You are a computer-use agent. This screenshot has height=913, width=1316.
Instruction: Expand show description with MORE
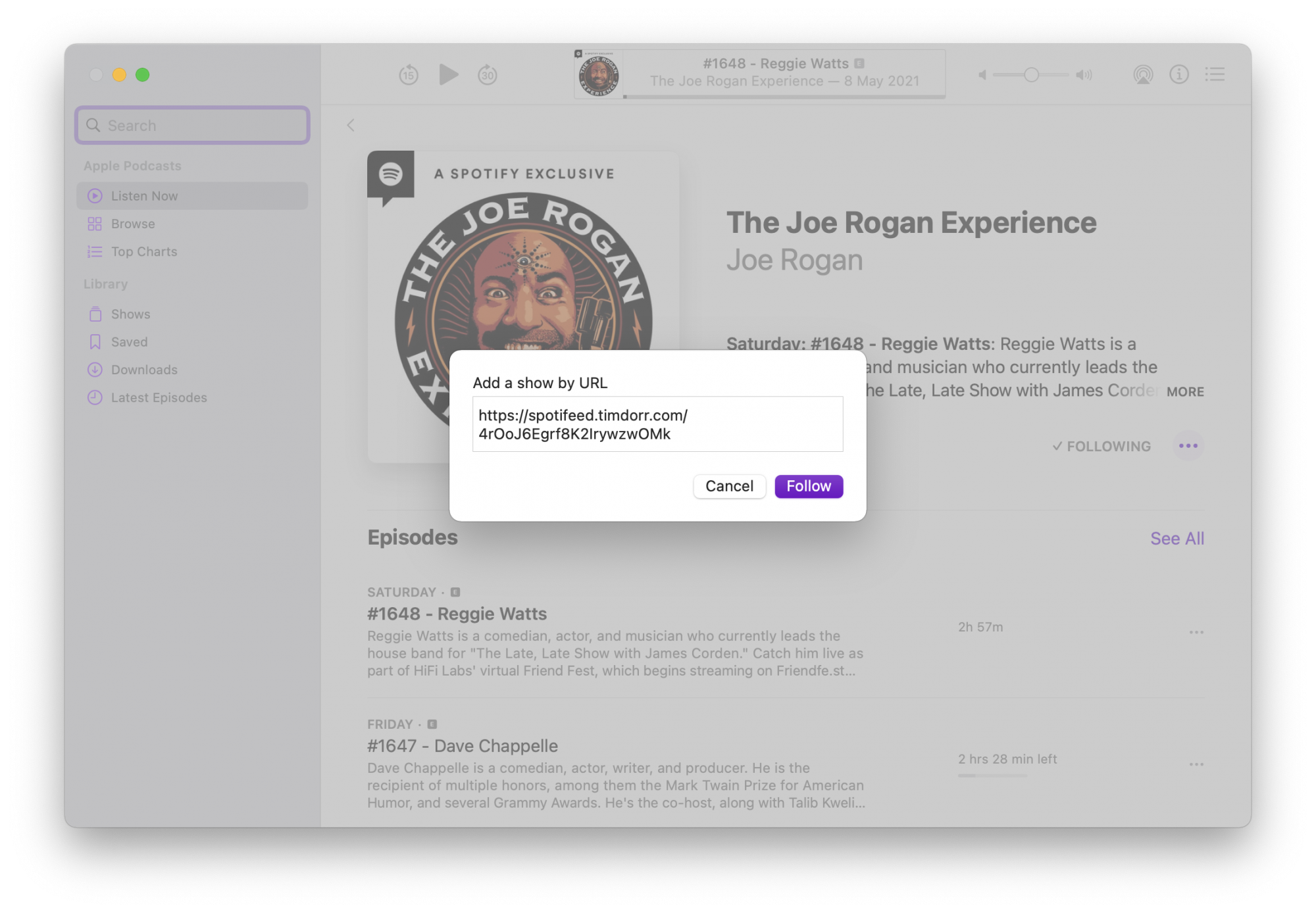1184,392
